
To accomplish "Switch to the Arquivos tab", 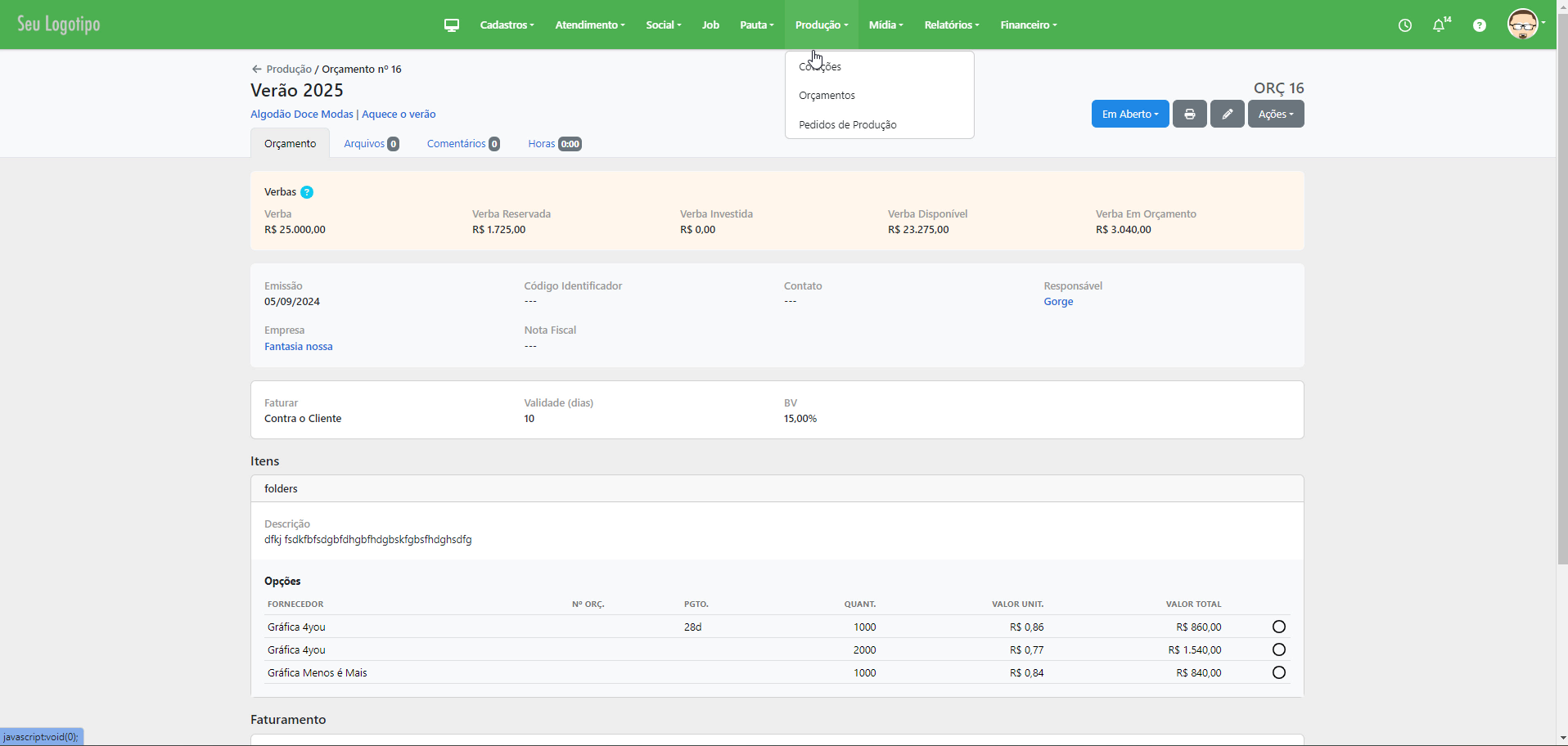I will [x=371, y=144].
